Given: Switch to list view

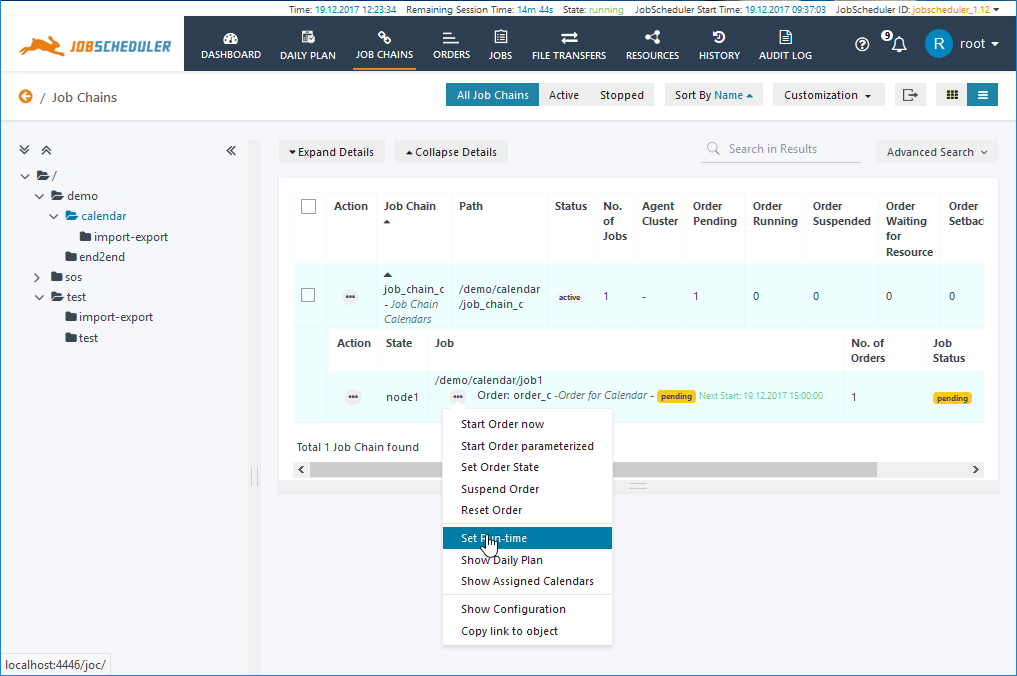Looking at the screenshot, I should [x=983, y=95].
